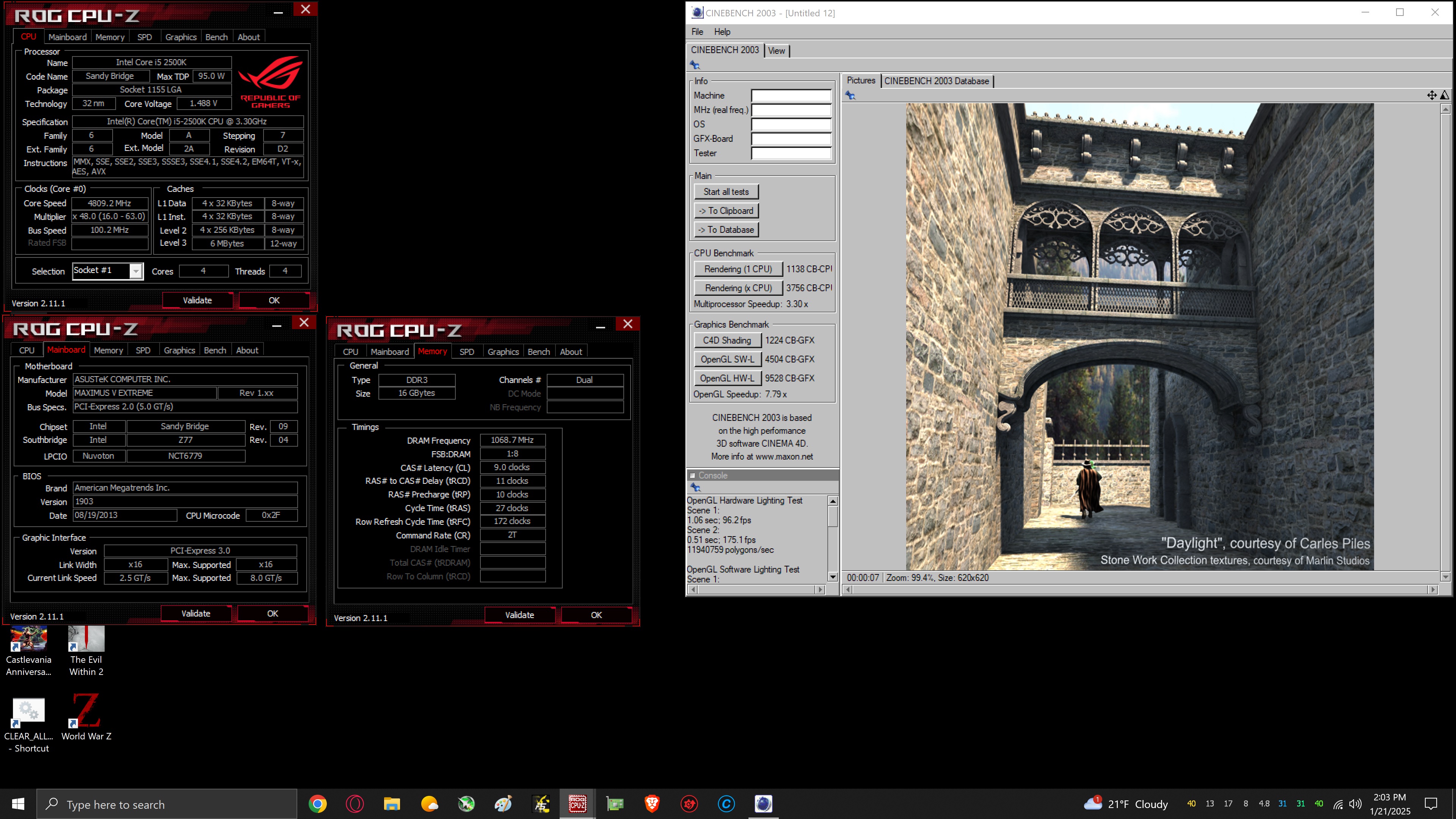Click the Machine input field
Viewport: 1456px width, 819px height.
coord(791,96)
